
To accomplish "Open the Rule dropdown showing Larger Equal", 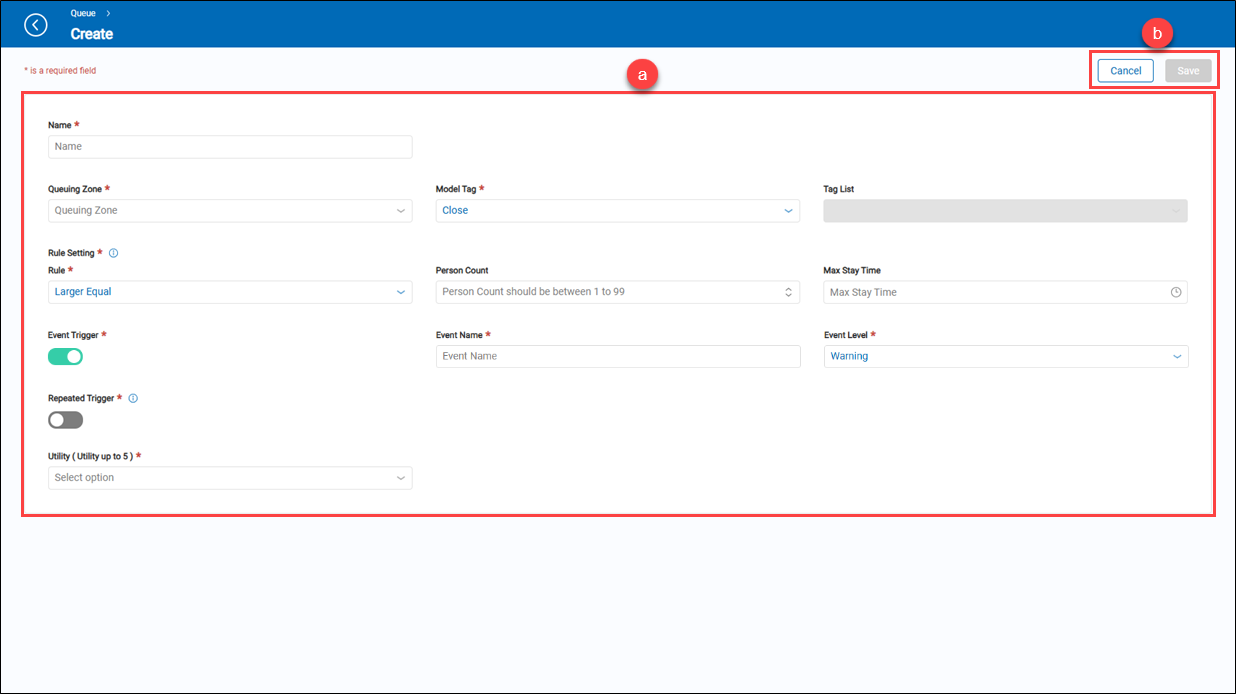I will point(230,292).
